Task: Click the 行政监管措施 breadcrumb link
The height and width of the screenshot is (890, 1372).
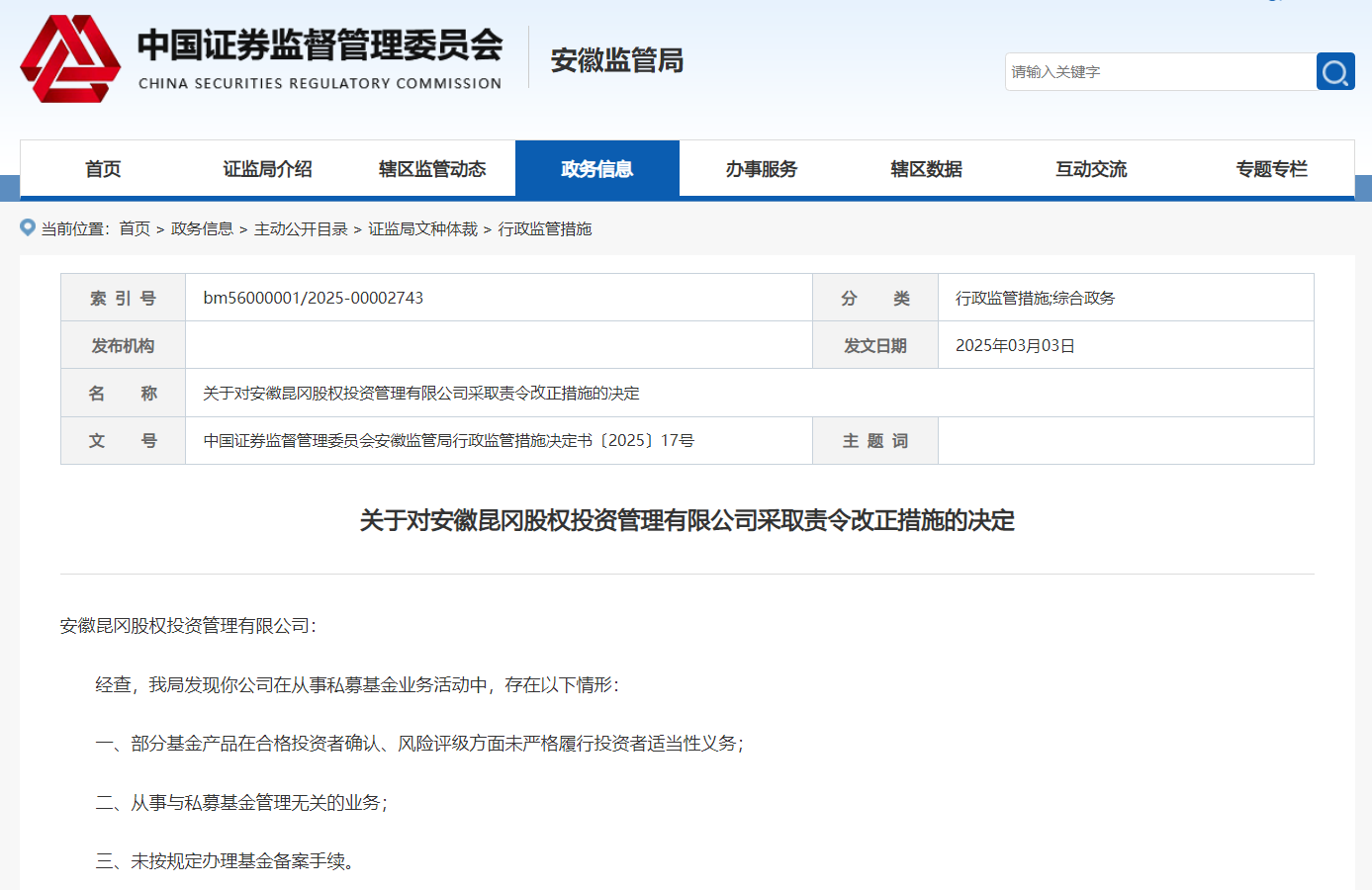Action: click(x=544, y=228)
